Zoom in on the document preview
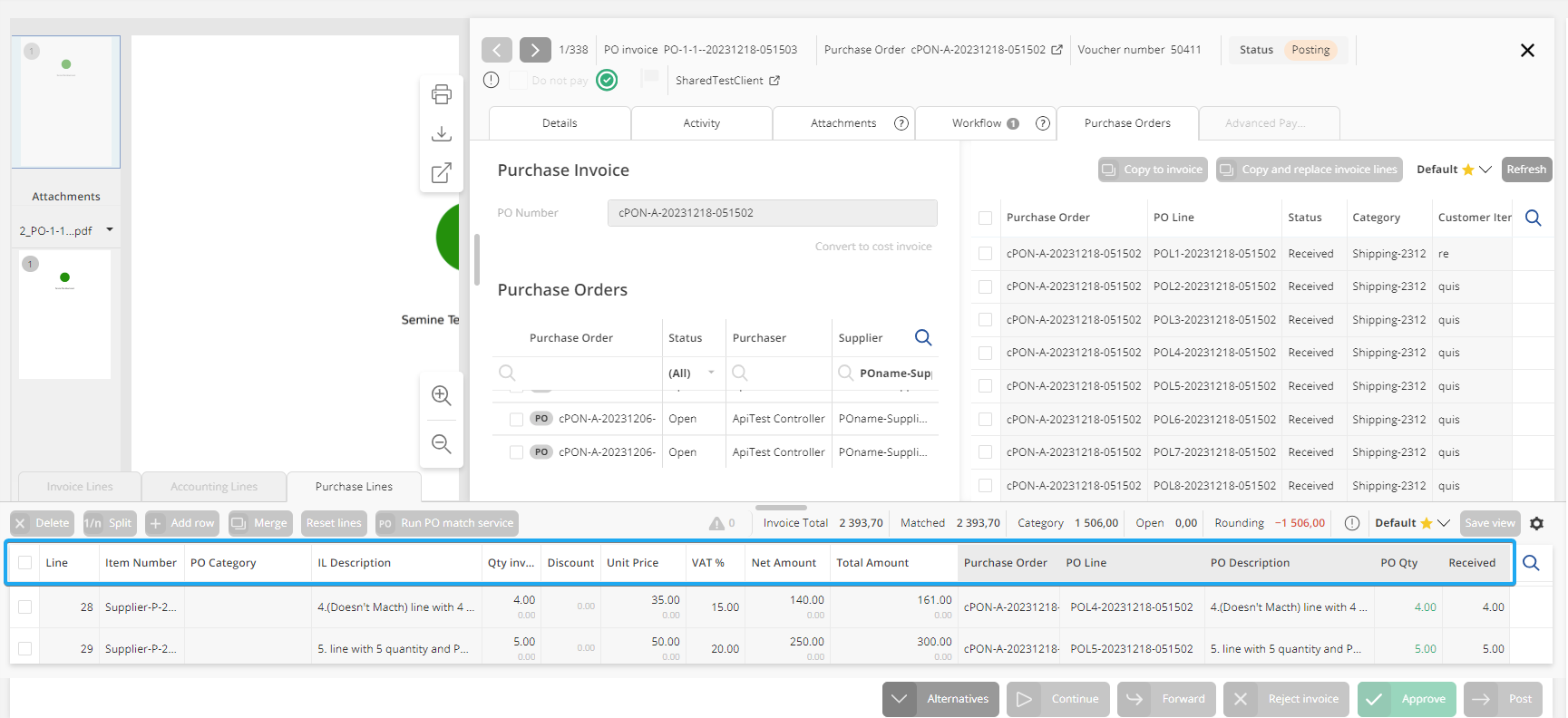 point(442,395)
